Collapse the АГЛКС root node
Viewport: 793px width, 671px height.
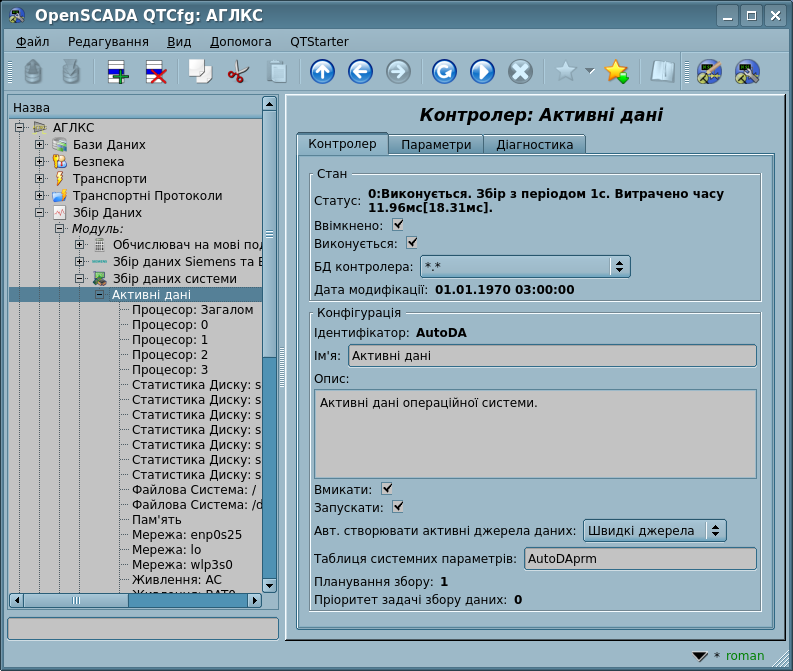click(19, 127)
